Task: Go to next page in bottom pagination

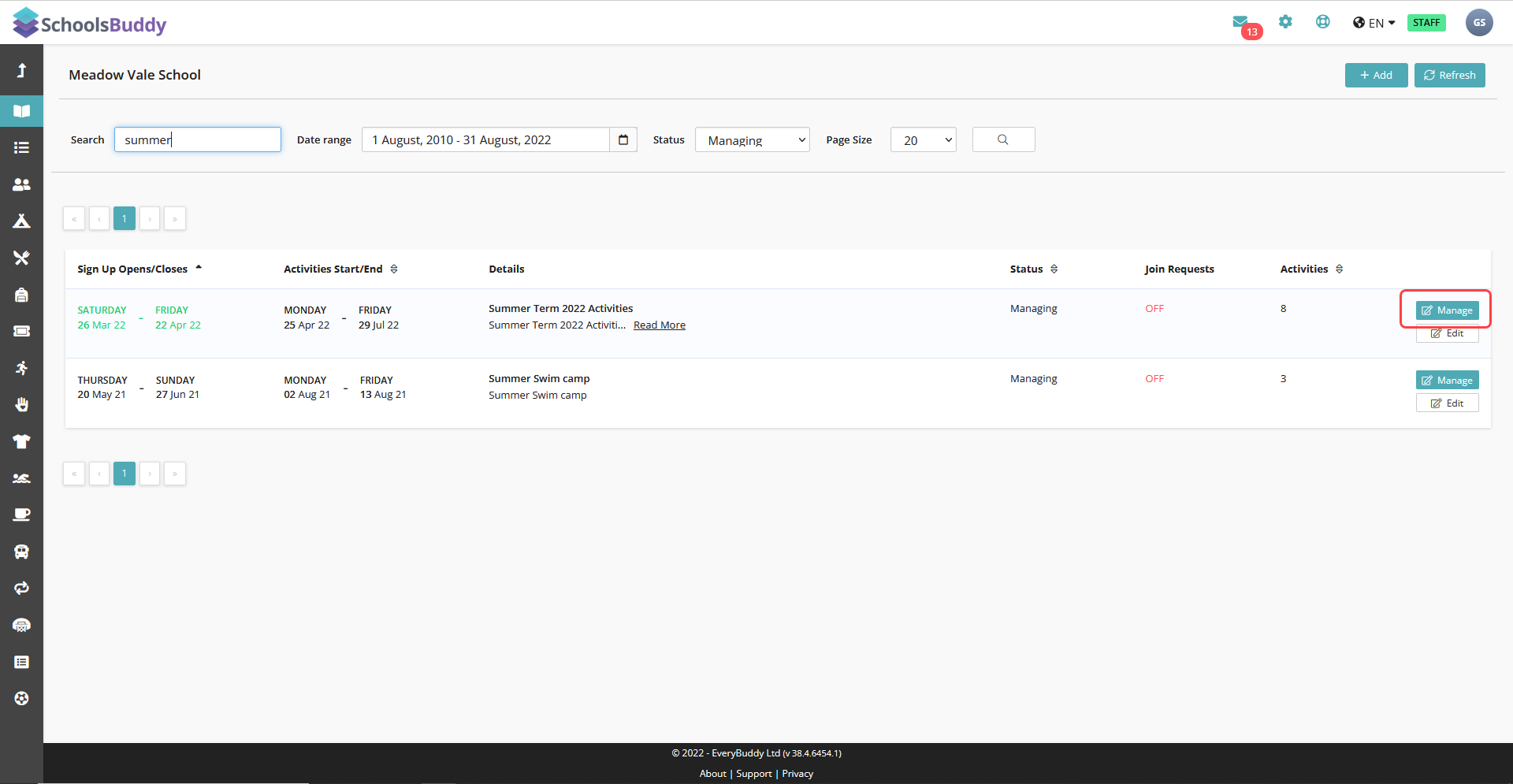Action: point(150,474)
